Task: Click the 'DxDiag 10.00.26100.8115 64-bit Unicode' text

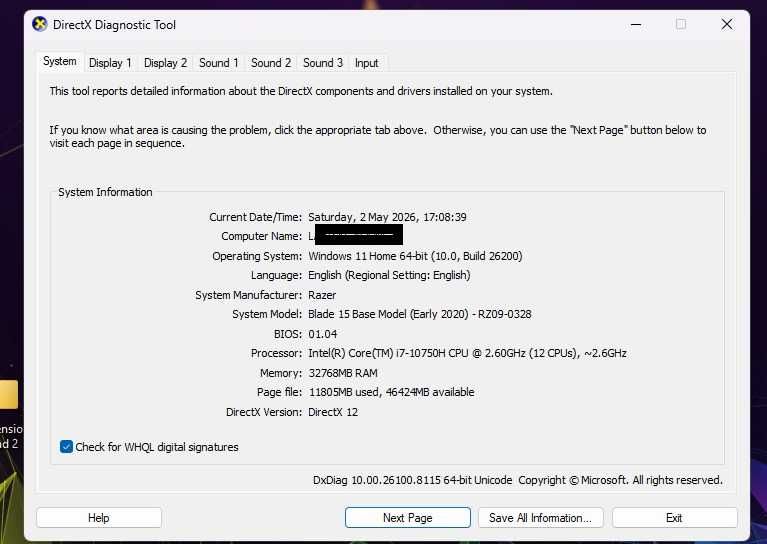Action: tap(412, 480)
